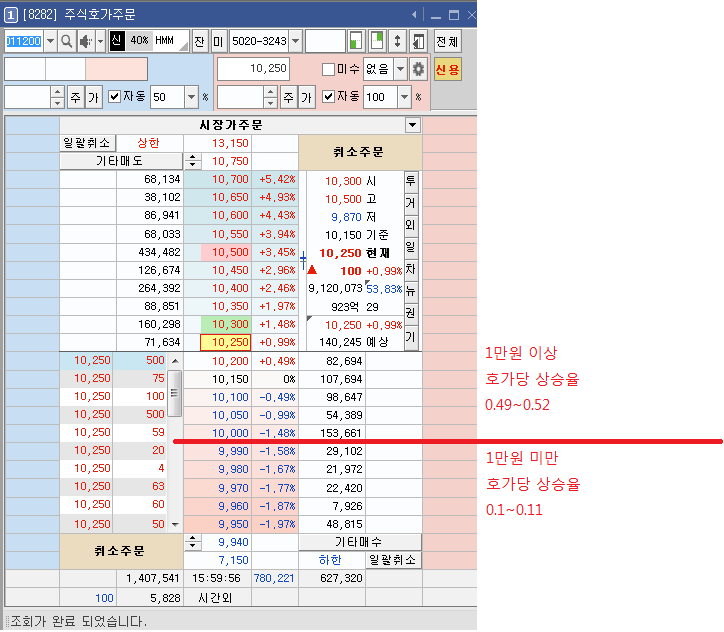Viewport: 724px width, 632px height.
Task: Open the speaker icon dropdown arrow
Action: click(100, 42)
